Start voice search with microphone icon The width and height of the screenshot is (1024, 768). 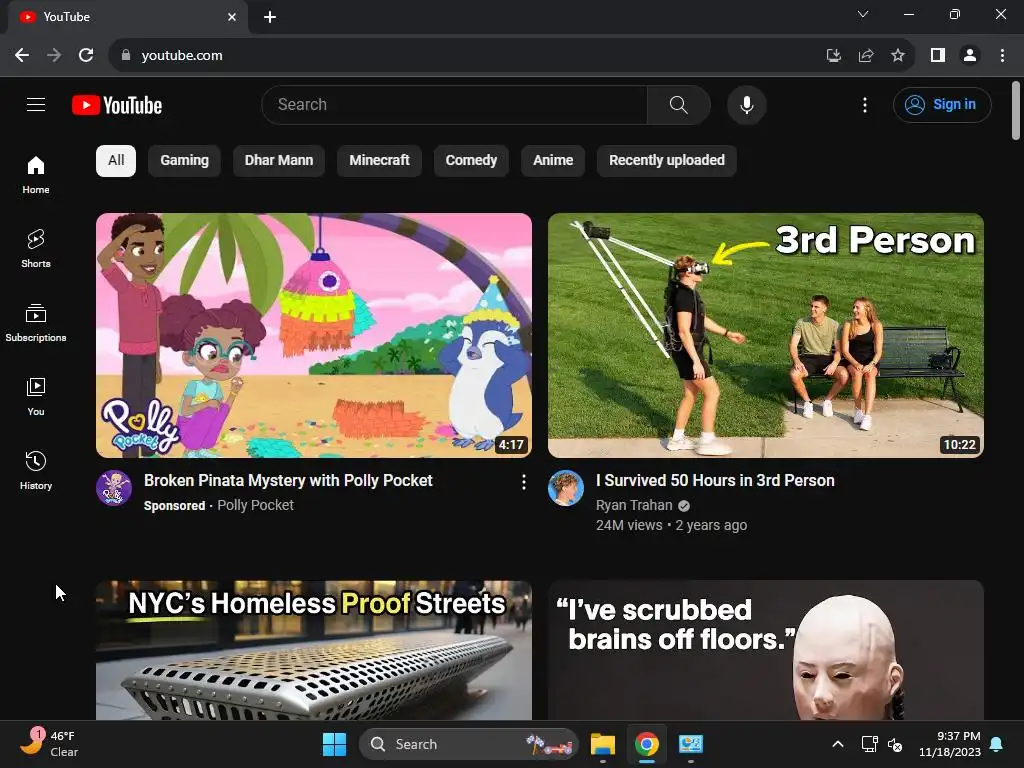coord(746,104)
